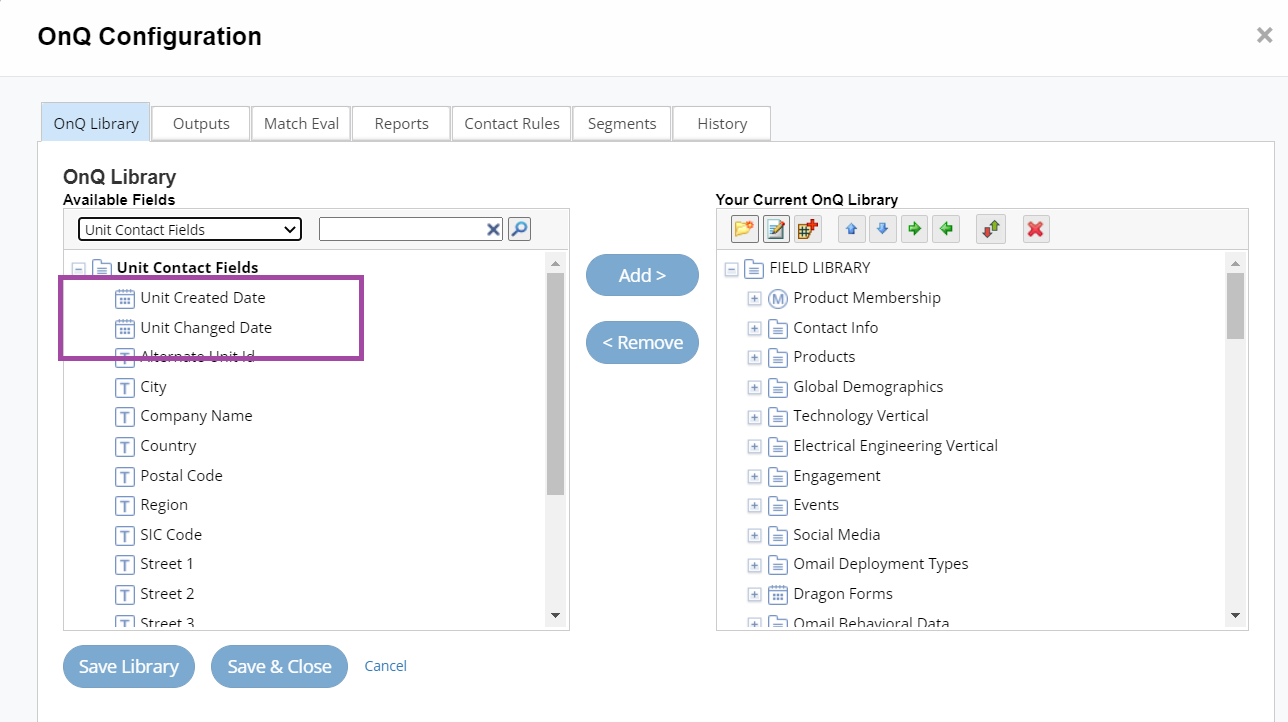This screenshot has width=1288, height=722.
Task: Collapse the Unit Contact Fields tree
Action: click(79, 268)
